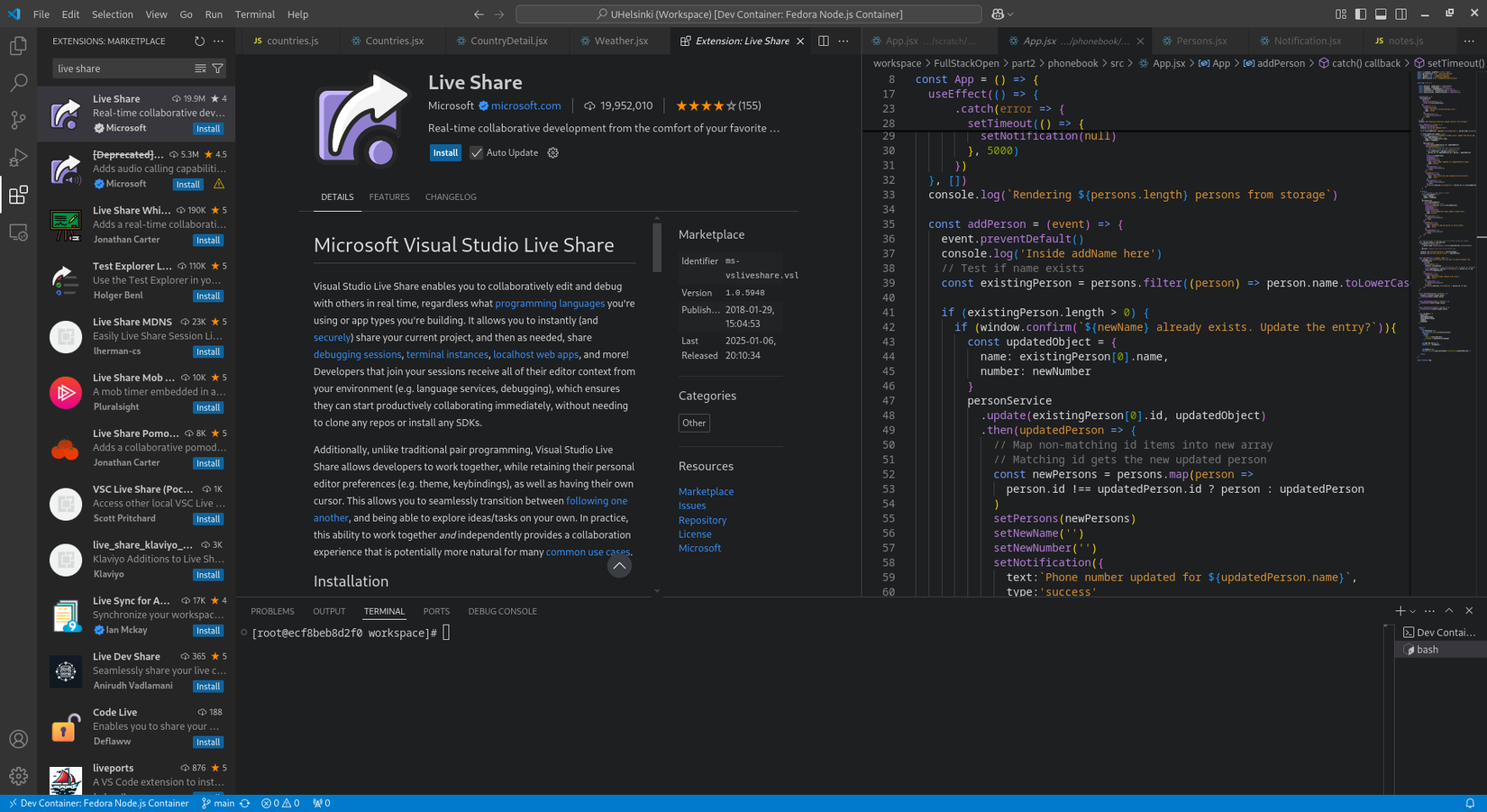The width and height of the screenshot is (1487, 812).
Task: Open the Search view in the activity bar
Action: click(x=19, y=82)
